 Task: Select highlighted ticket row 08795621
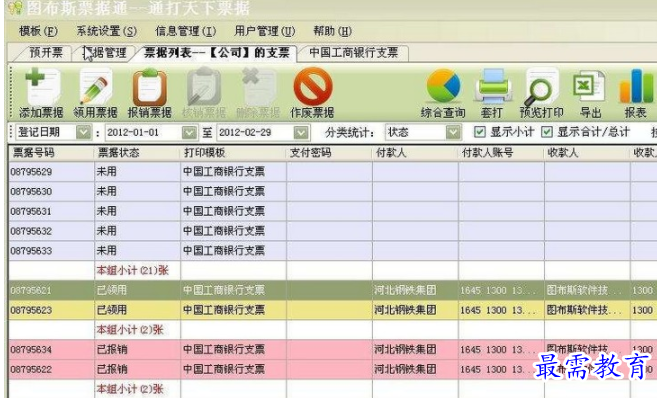[x=333, y=290]
